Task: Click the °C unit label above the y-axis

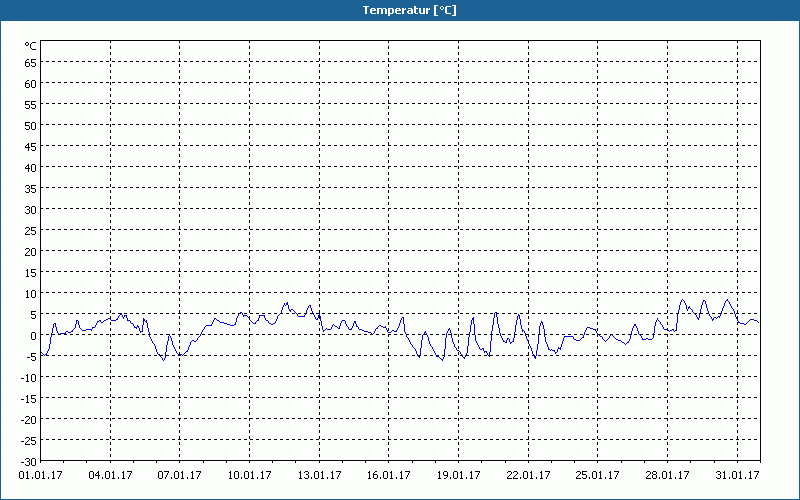Action: (30, 46)
